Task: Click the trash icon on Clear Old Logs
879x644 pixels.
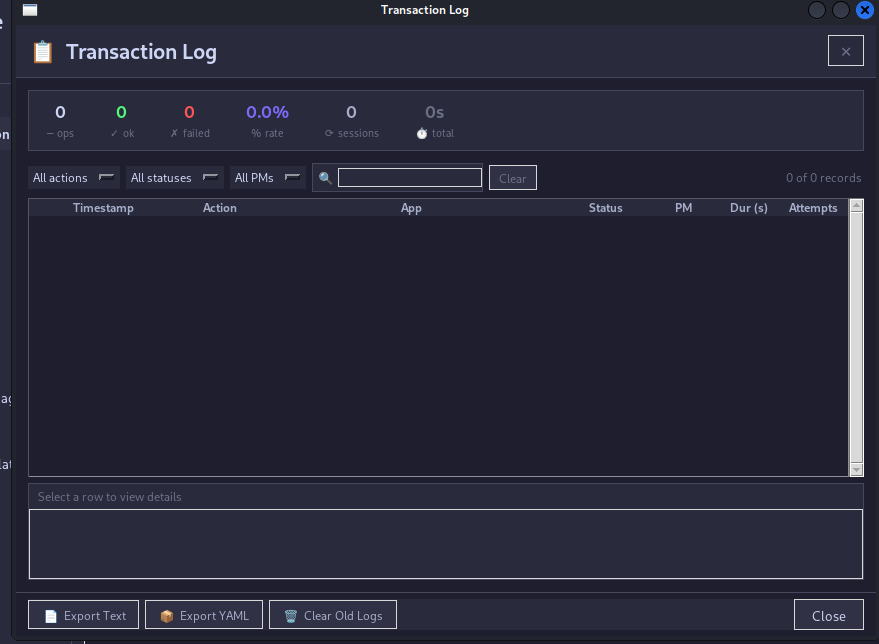Action: point(291,614)
